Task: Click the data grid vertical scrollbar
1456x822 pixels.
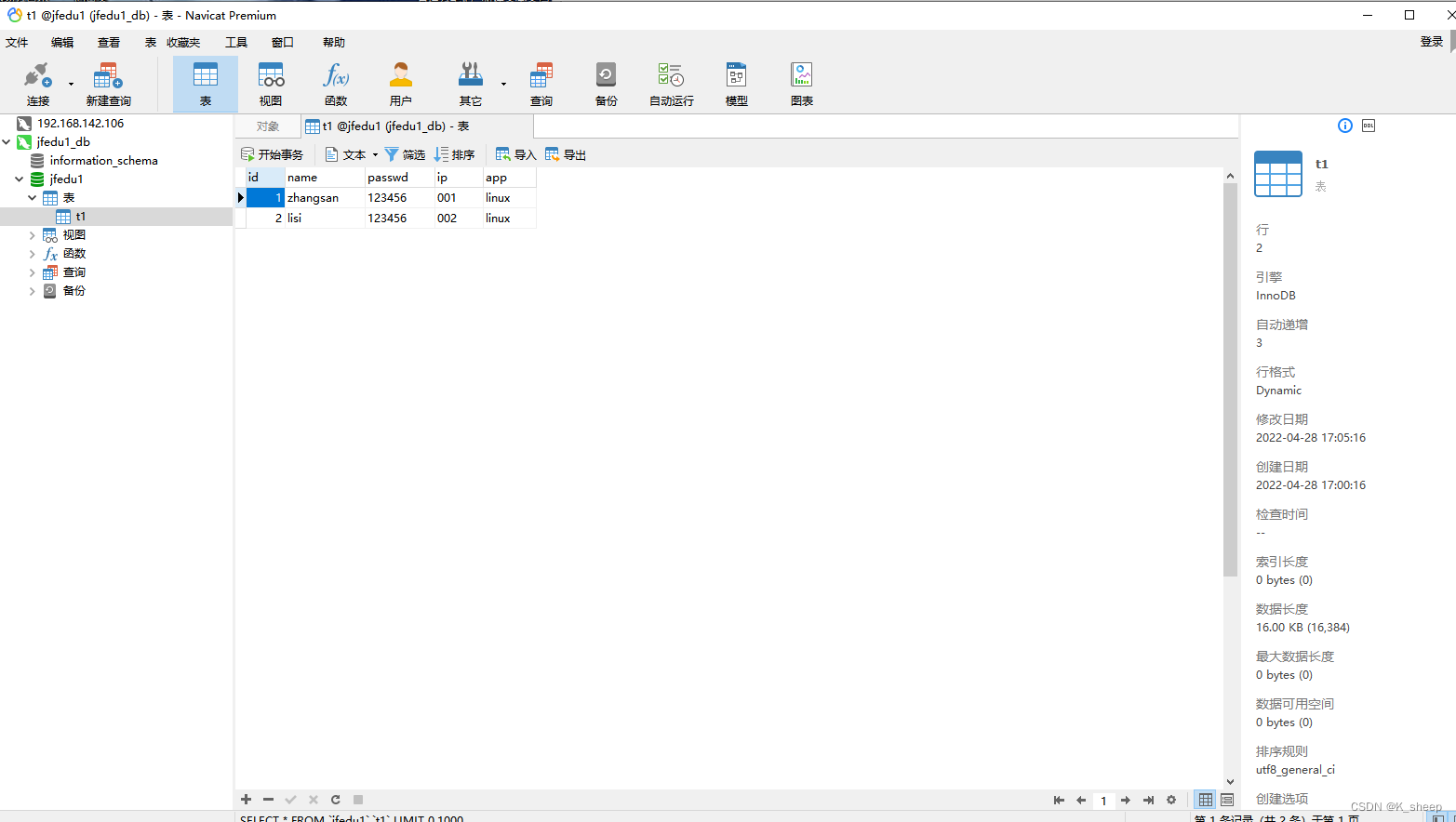Action: pos(1230,379)
